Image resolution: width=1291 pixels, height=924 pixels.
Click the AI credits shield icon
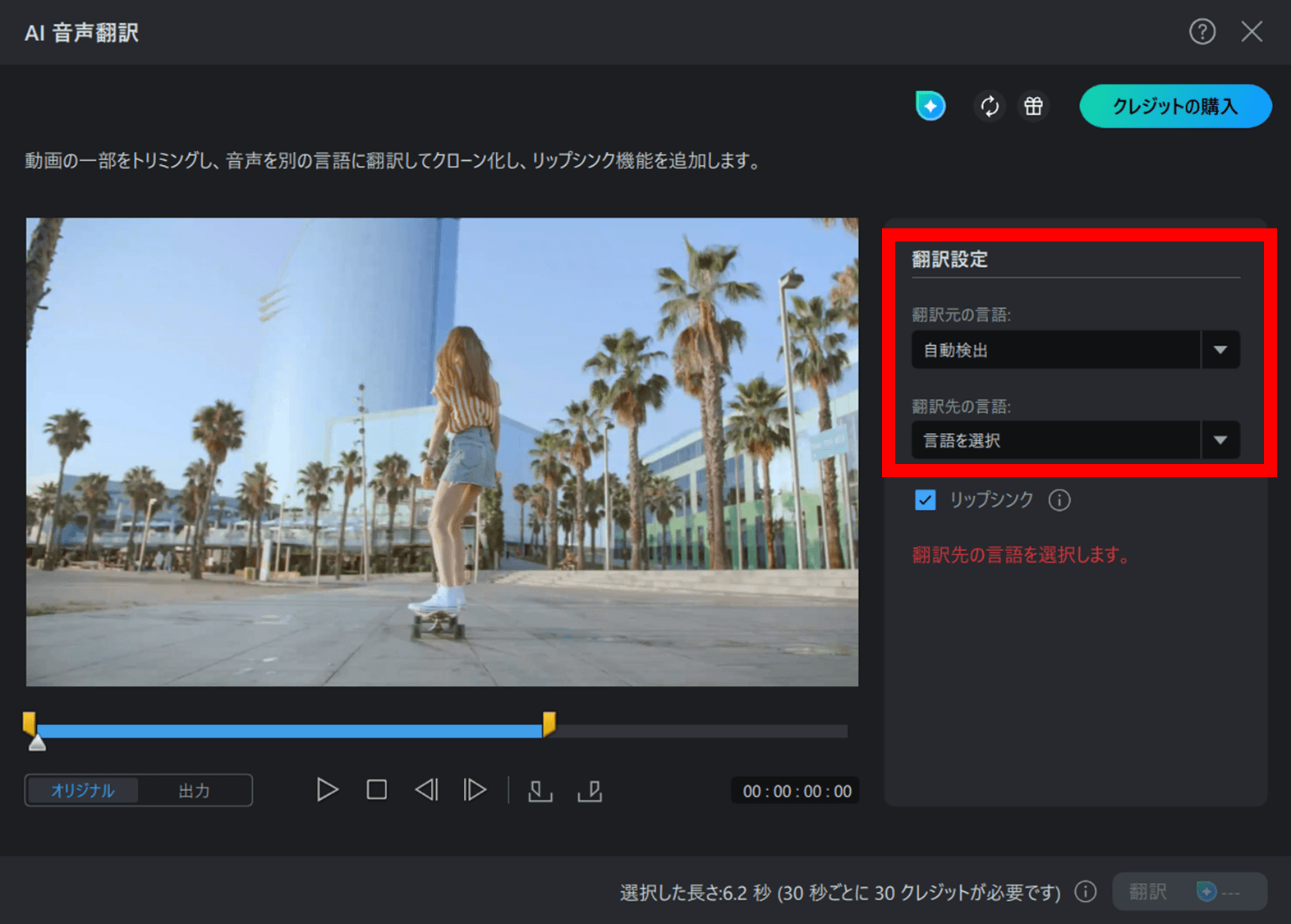pyautogui.click(x=930, y=106)
